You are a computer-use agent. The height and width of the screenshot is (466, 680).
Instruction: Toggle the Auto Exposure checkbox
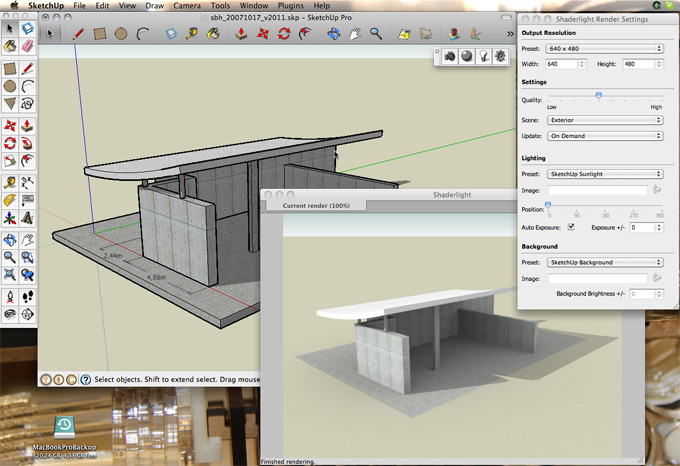(571, 227)
